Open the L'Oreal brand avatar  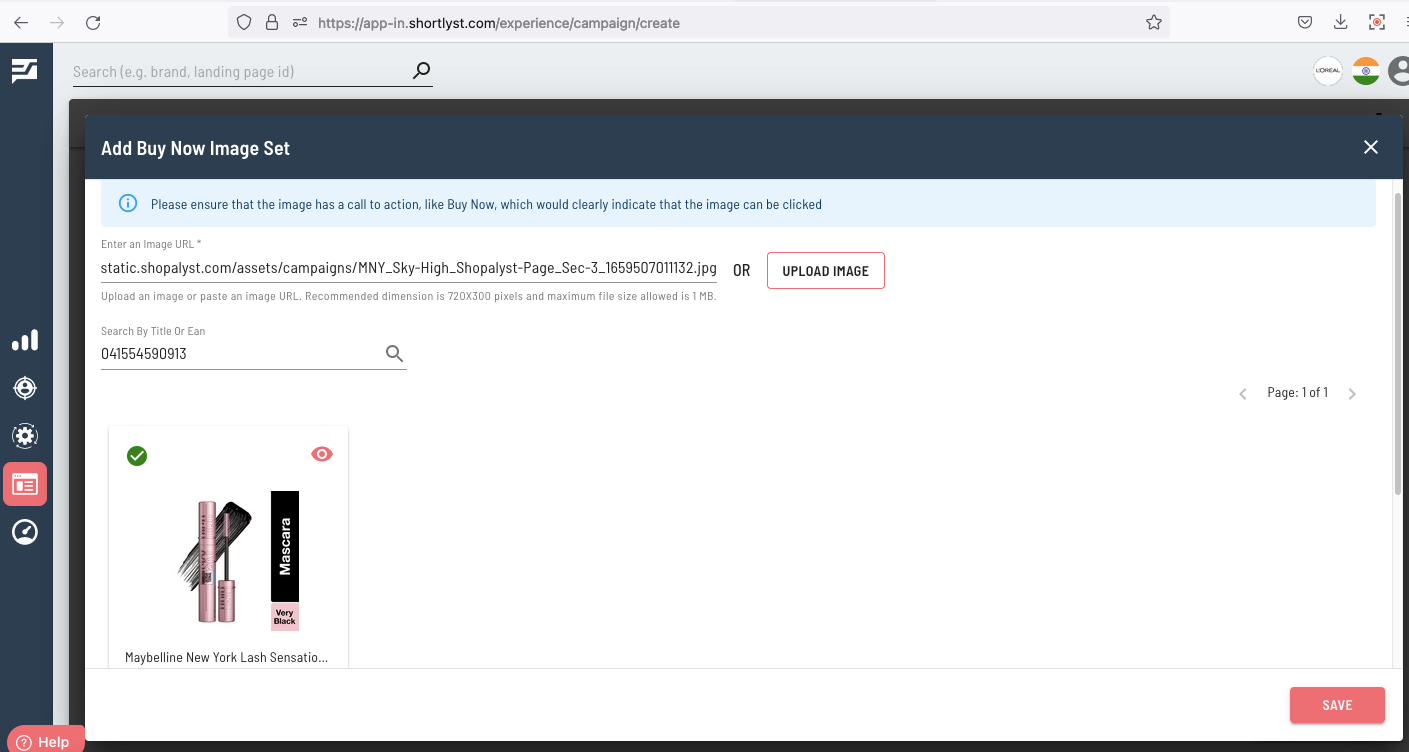1328,71
